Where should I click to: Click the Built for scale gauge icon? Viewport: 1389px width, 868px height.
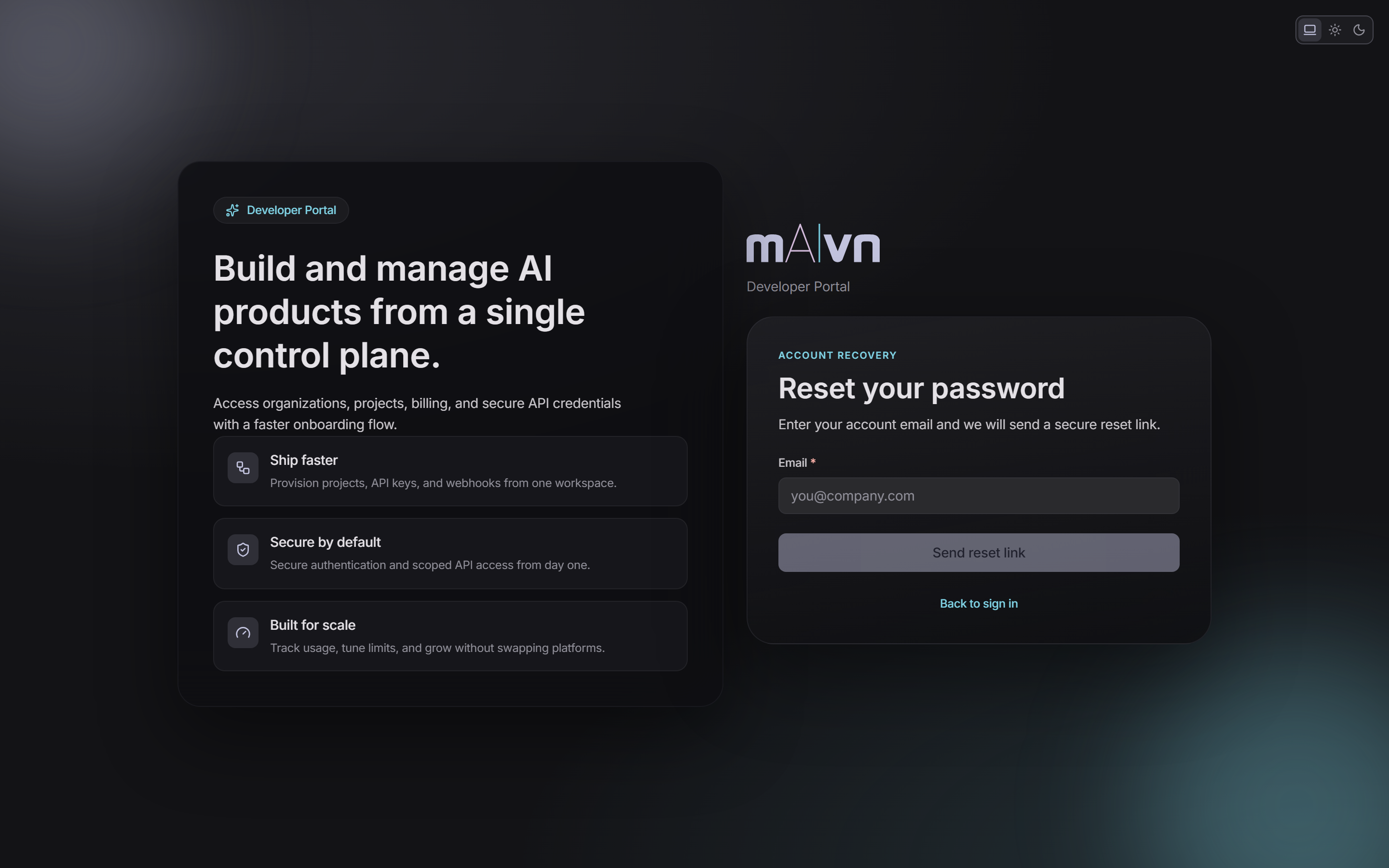tap(243, 633)
